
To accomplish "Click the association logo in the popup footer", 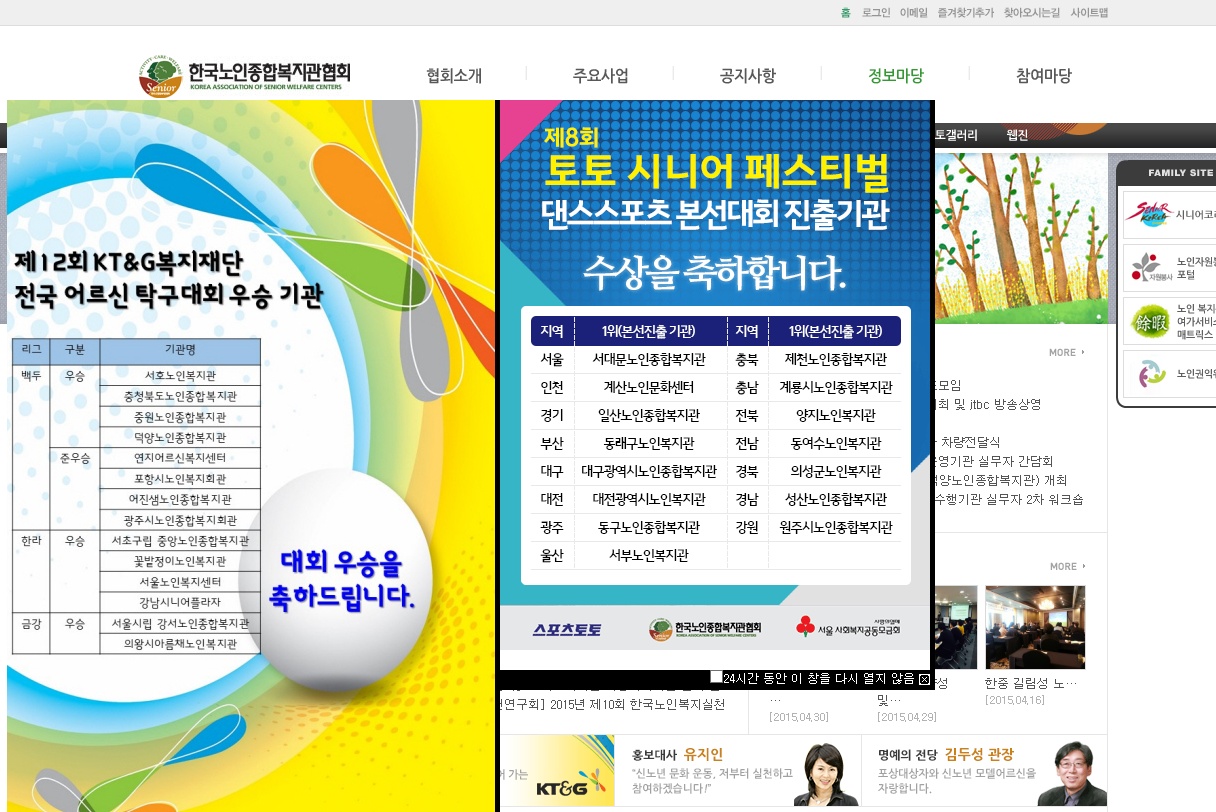I will [x=705, y=628].
